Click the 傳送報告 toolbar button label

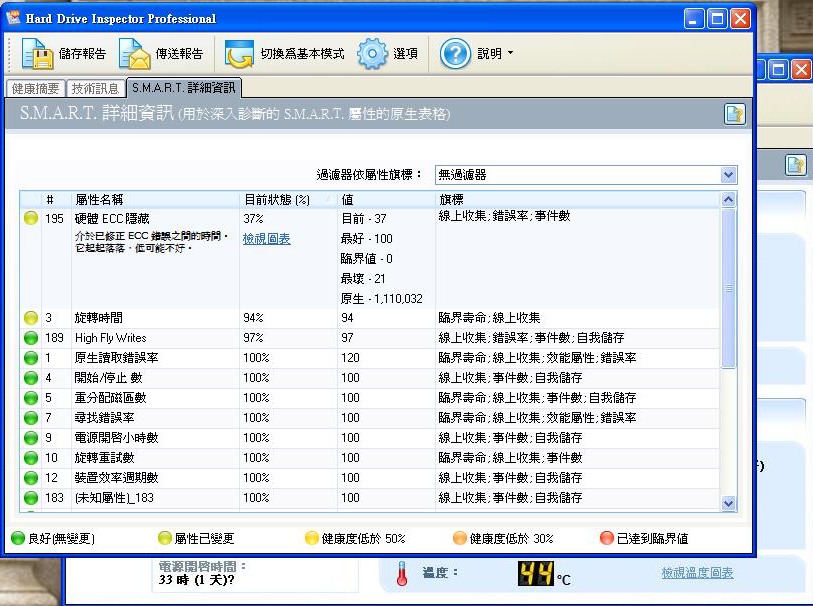179,53
